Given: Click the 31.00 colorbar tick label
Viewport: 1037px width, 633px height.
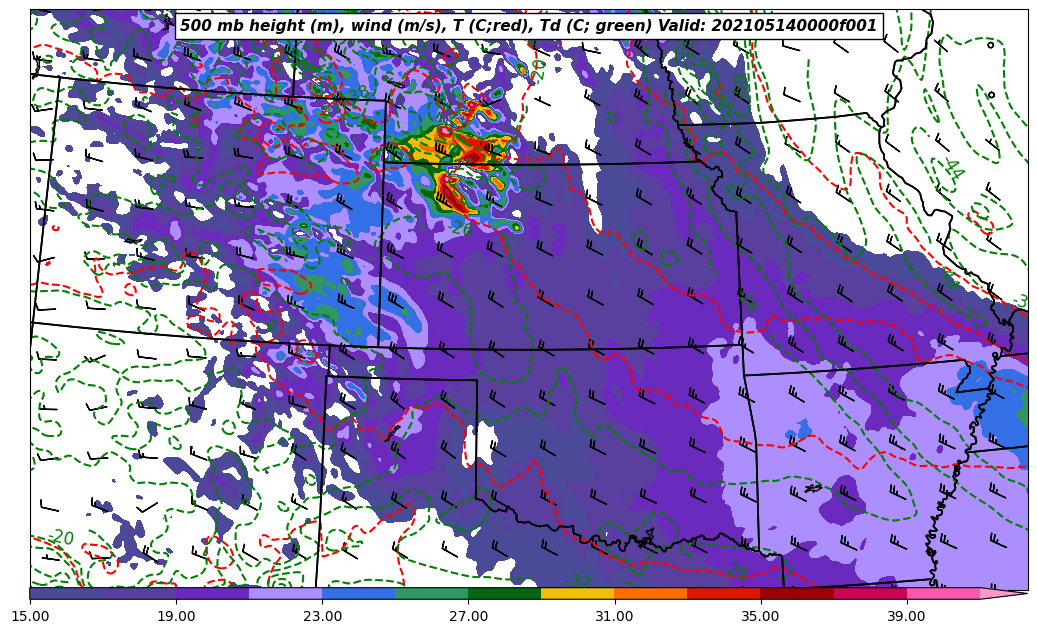Looking at the screenshot, I should pos(614,616).
